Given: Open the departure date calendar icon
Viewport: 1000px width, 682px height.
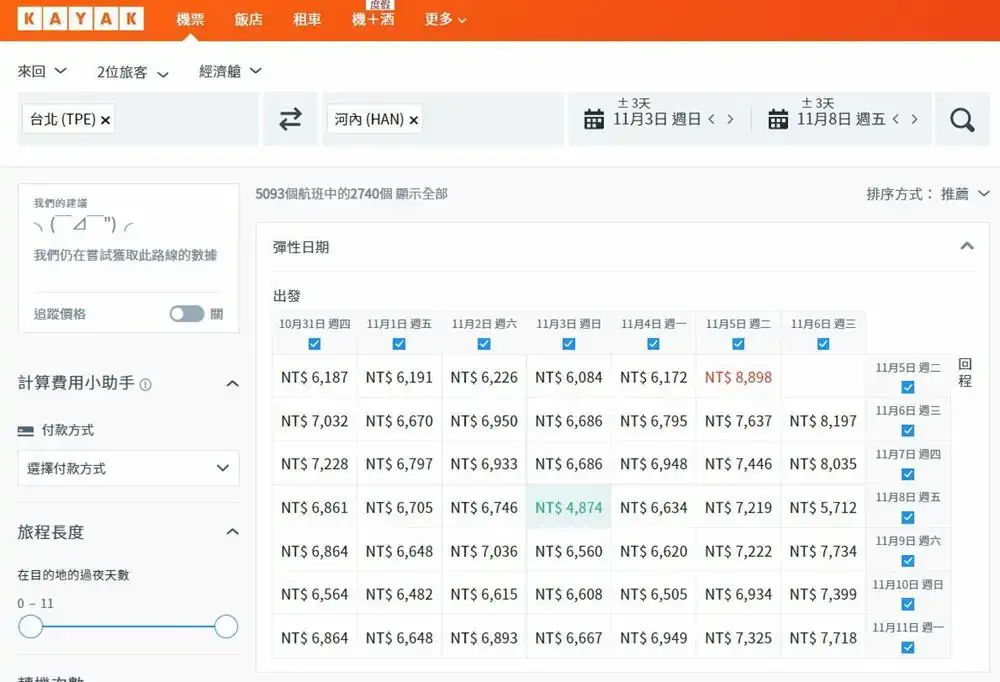Looking at the screenshot, I should (x=594, y=120).
